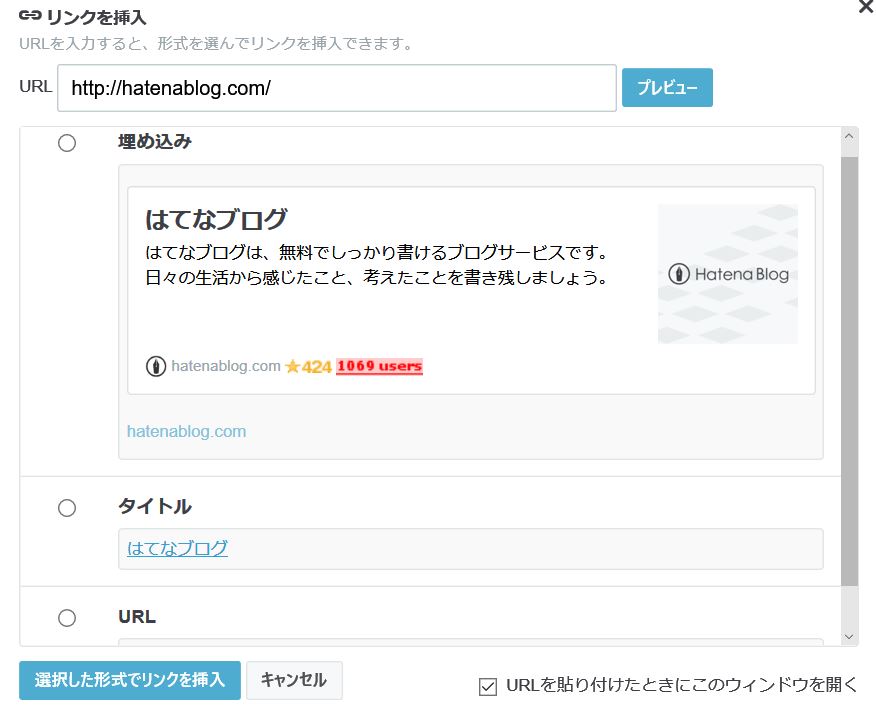Click the star 424 count
This screenshot has width=876, height=707.
(308, 367)
